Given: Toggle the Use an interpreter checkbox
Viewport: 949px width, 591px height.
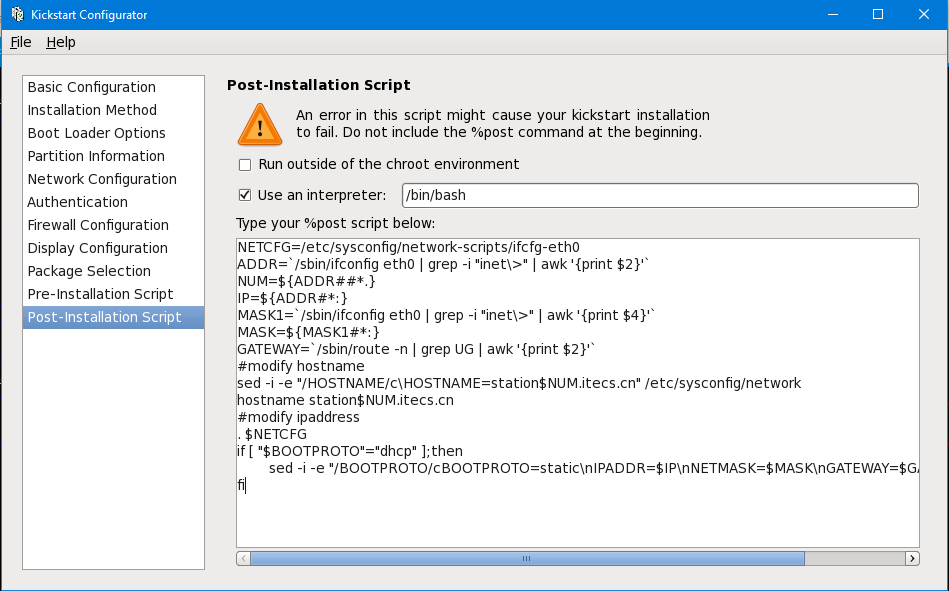Looking at the screenshot, I should [245, 195].
